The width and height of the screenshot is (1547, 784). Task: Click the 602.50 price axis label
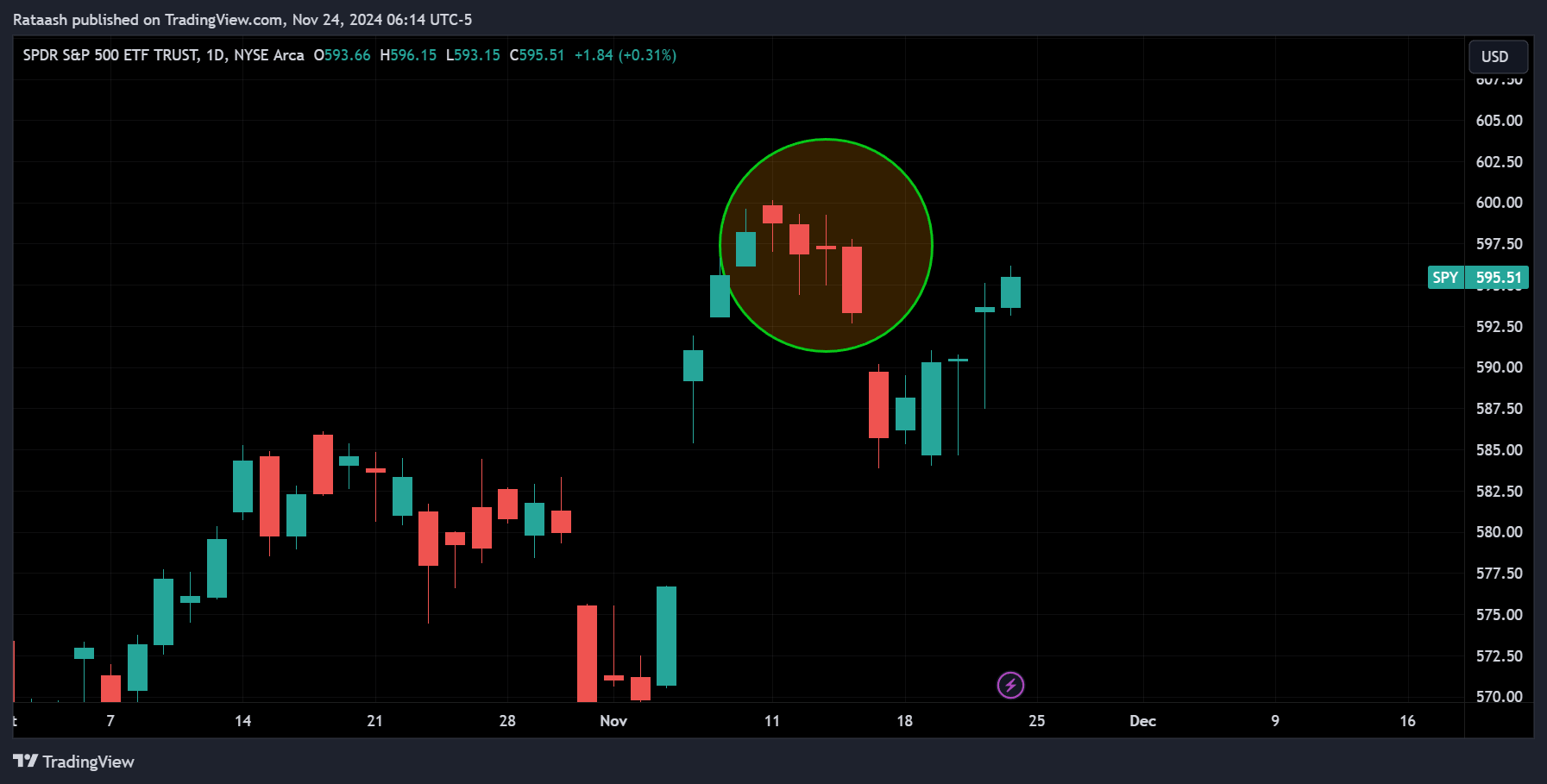click(x=1499, y=162)
